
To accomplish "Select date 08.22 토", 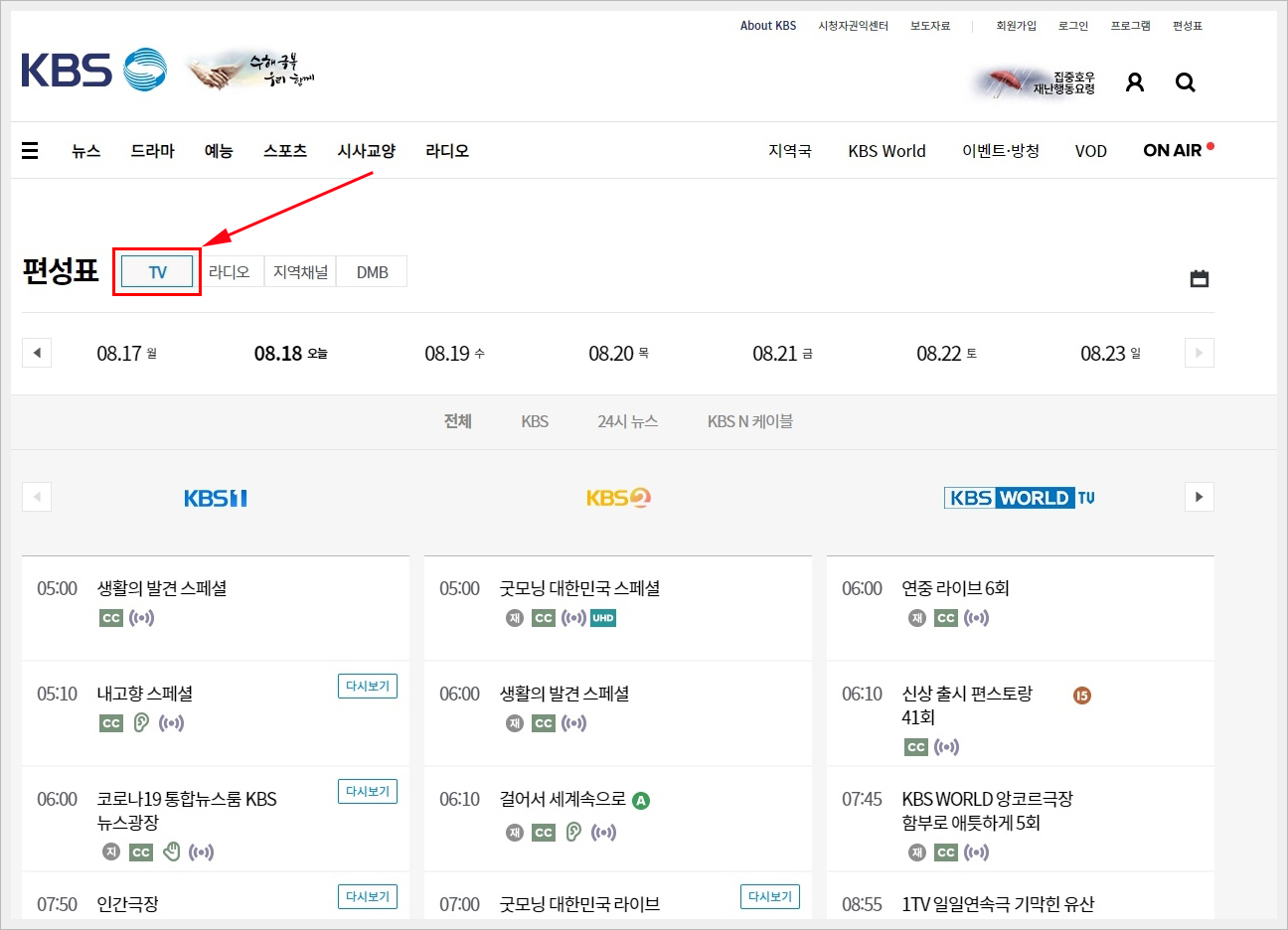I will tap(946, 354).
